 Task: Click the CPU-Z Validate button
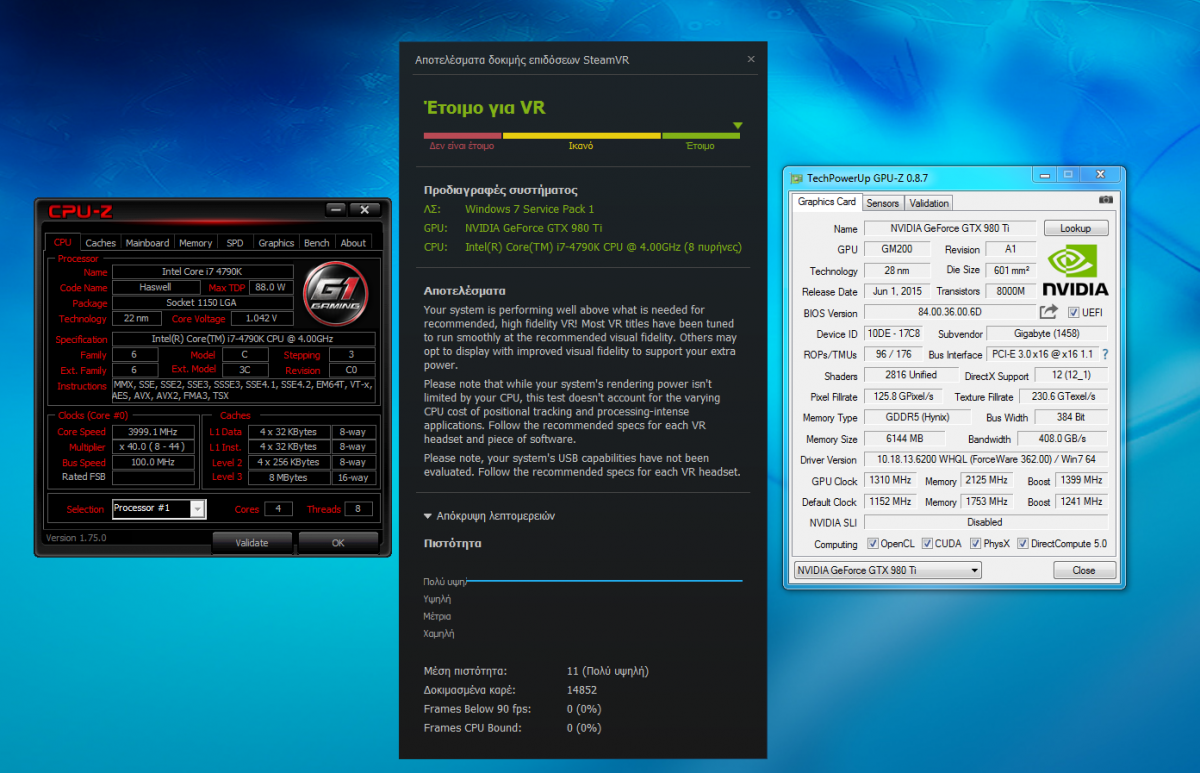pyautogui.click(x=252, y=543)
